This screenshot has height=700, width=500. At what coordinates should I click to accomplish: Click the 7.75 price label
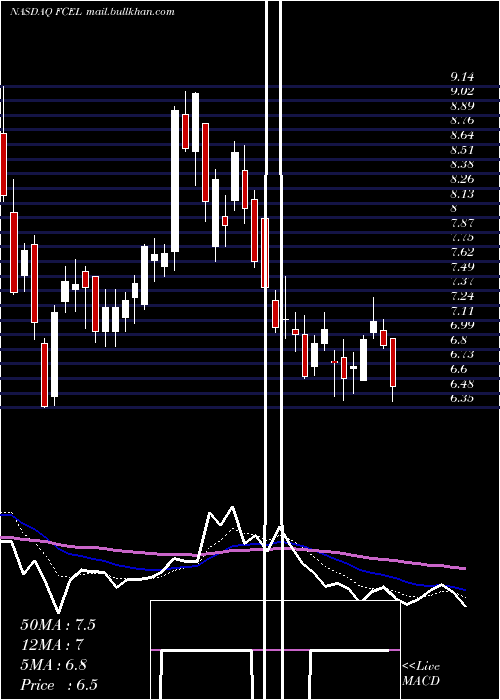pos(462,237)
